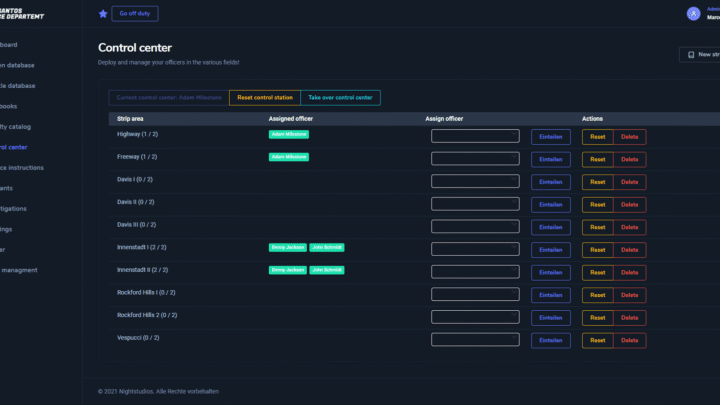
Task: Reset the Highway strip
Action: pyautogui.click(x=597, y=137)
